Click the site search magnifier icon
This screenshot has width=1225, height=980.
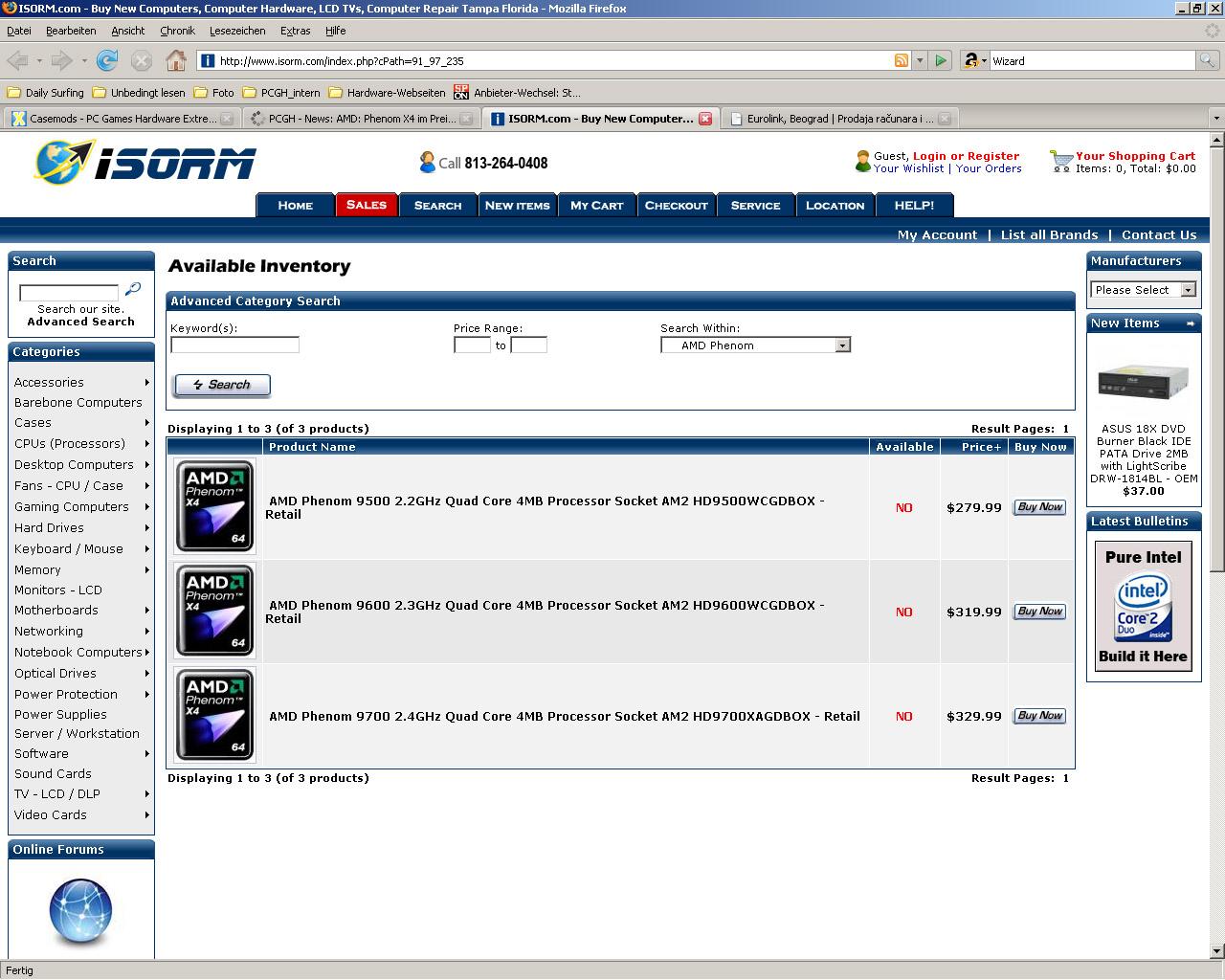133,289
